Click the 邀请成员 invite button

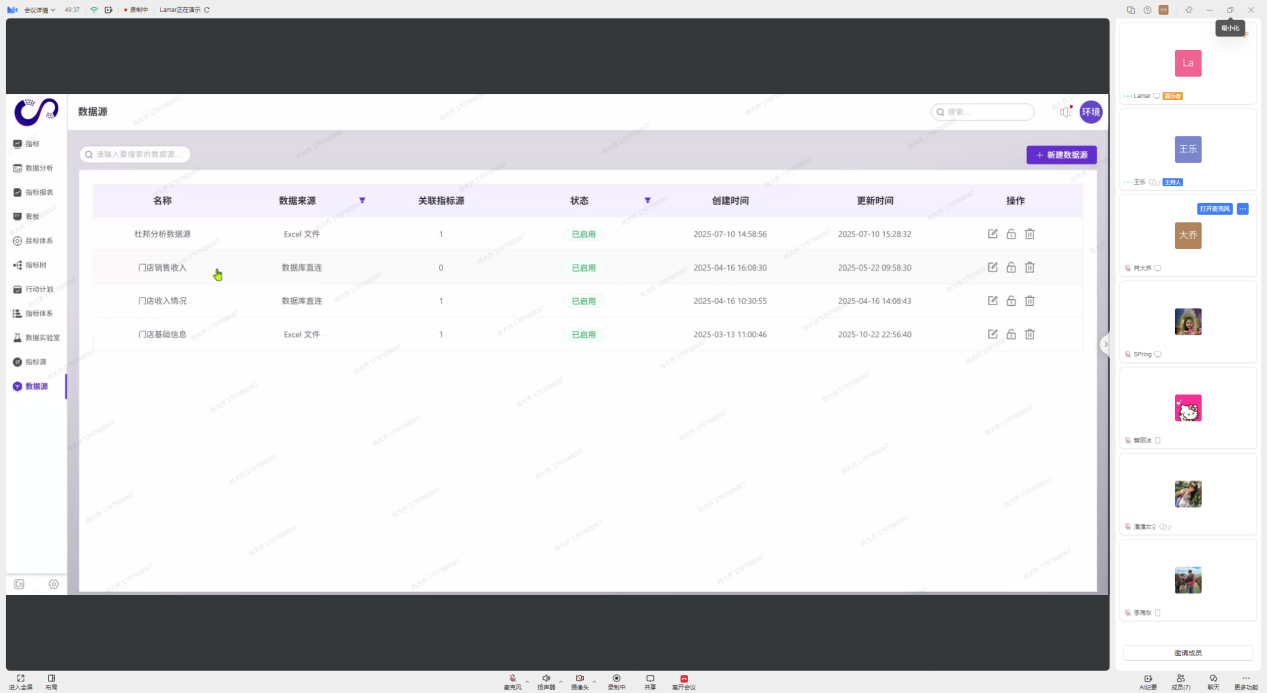tap(1187, 653)
